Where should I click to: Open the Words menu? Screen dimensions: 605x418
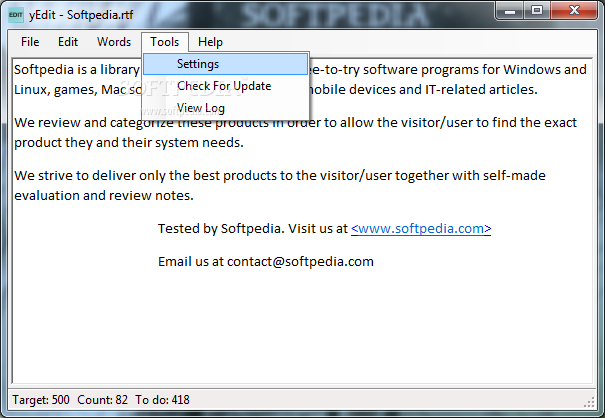coord(114,42)
